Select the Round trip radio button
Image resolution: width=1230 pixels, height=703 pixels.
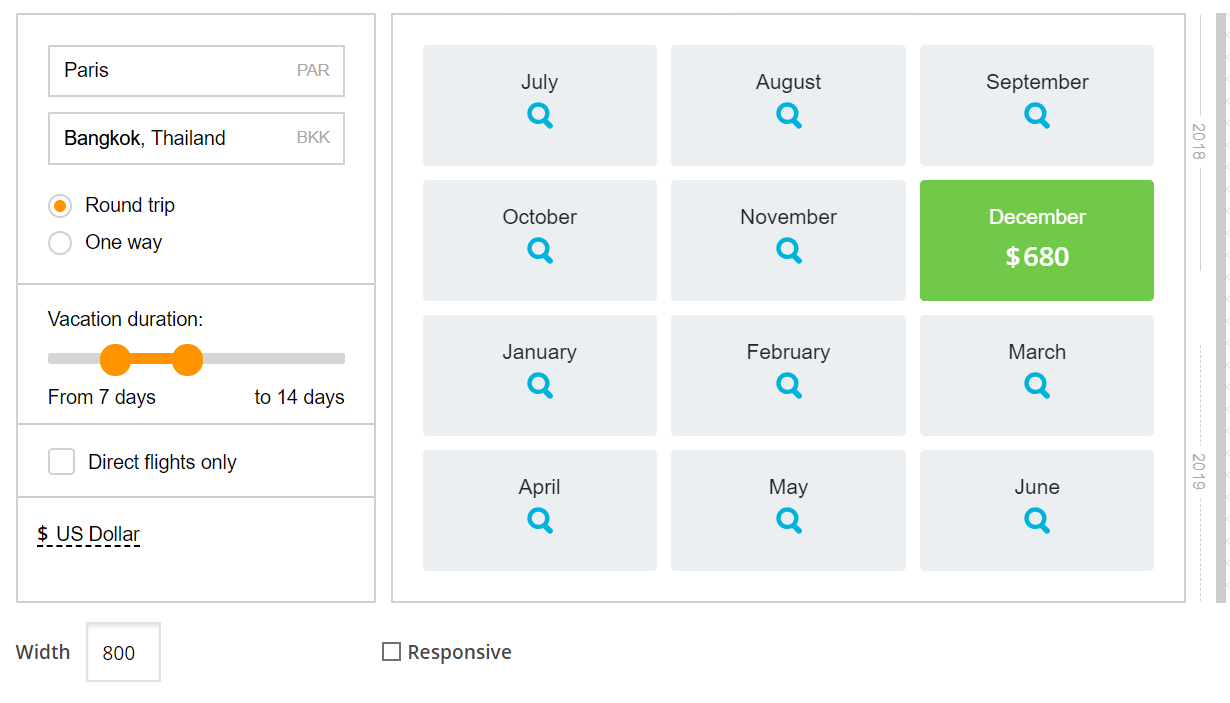click(60, 206)
